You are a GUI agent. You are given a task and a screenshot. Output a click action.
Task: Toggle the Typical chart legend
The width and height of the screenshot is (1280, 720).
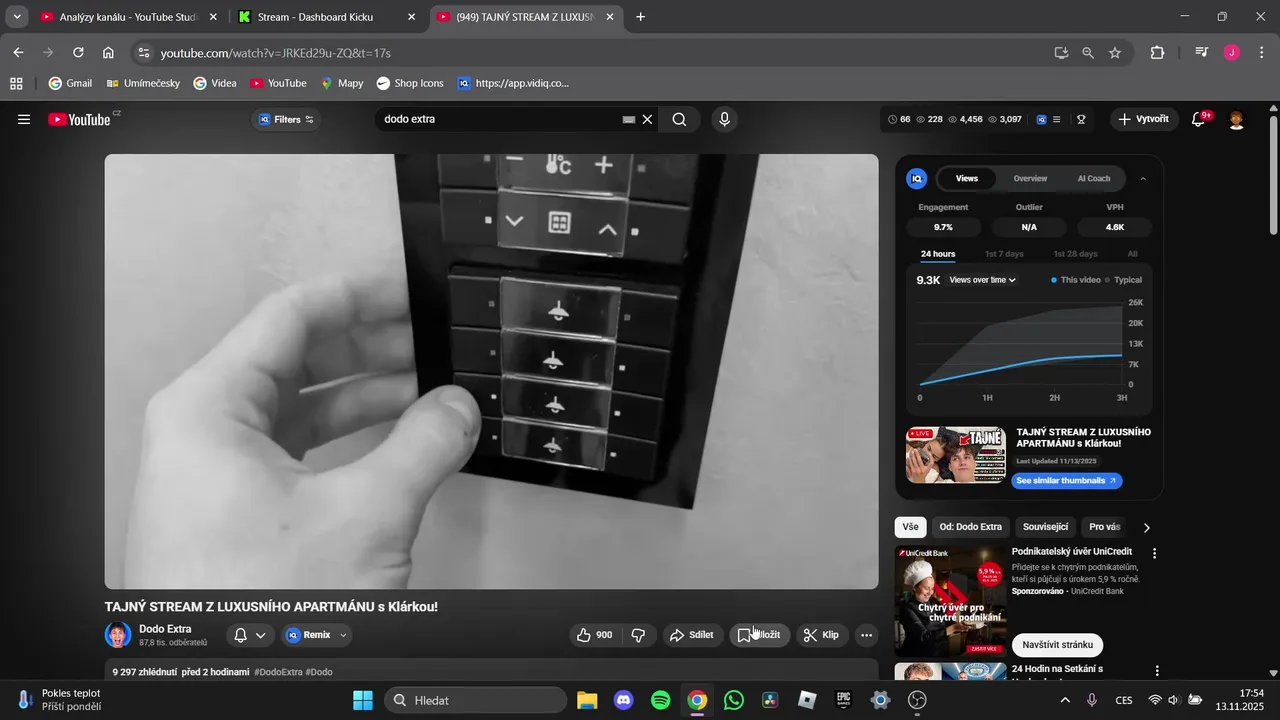click(x=1124, y=280)
